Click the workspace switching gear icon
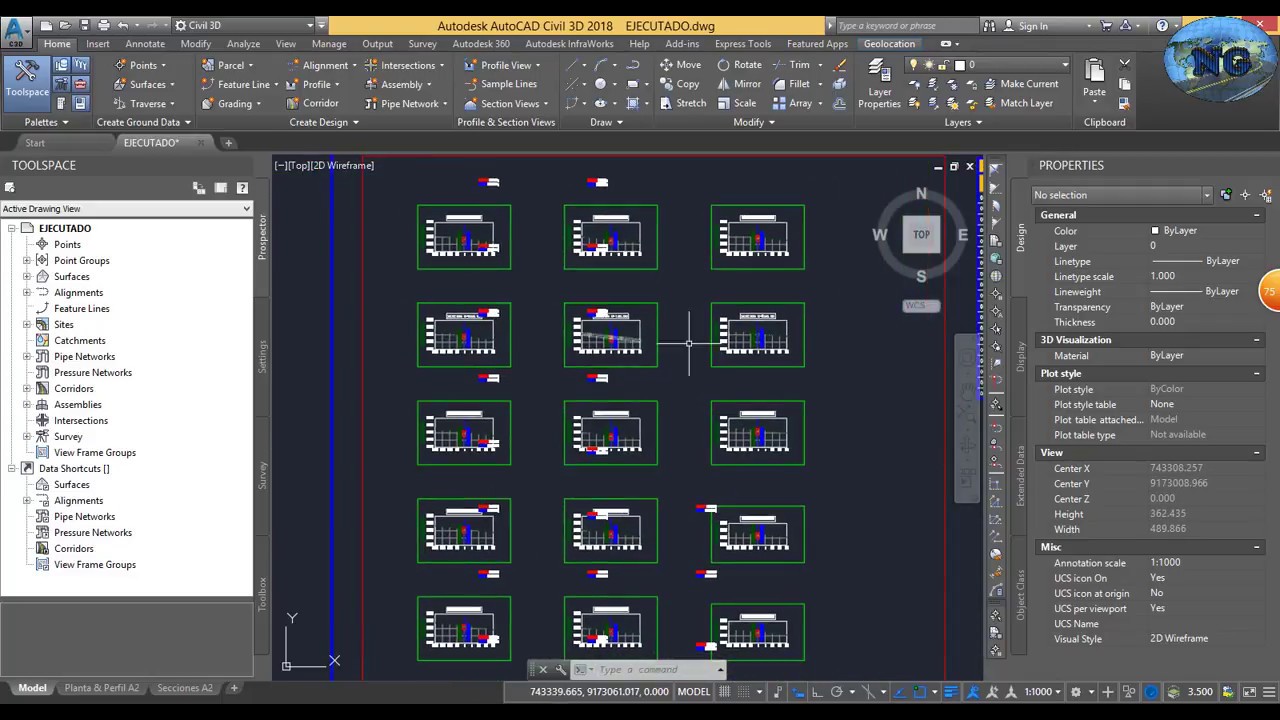The height and width of the screenshot is (720, 1280). coord(1076,691)
